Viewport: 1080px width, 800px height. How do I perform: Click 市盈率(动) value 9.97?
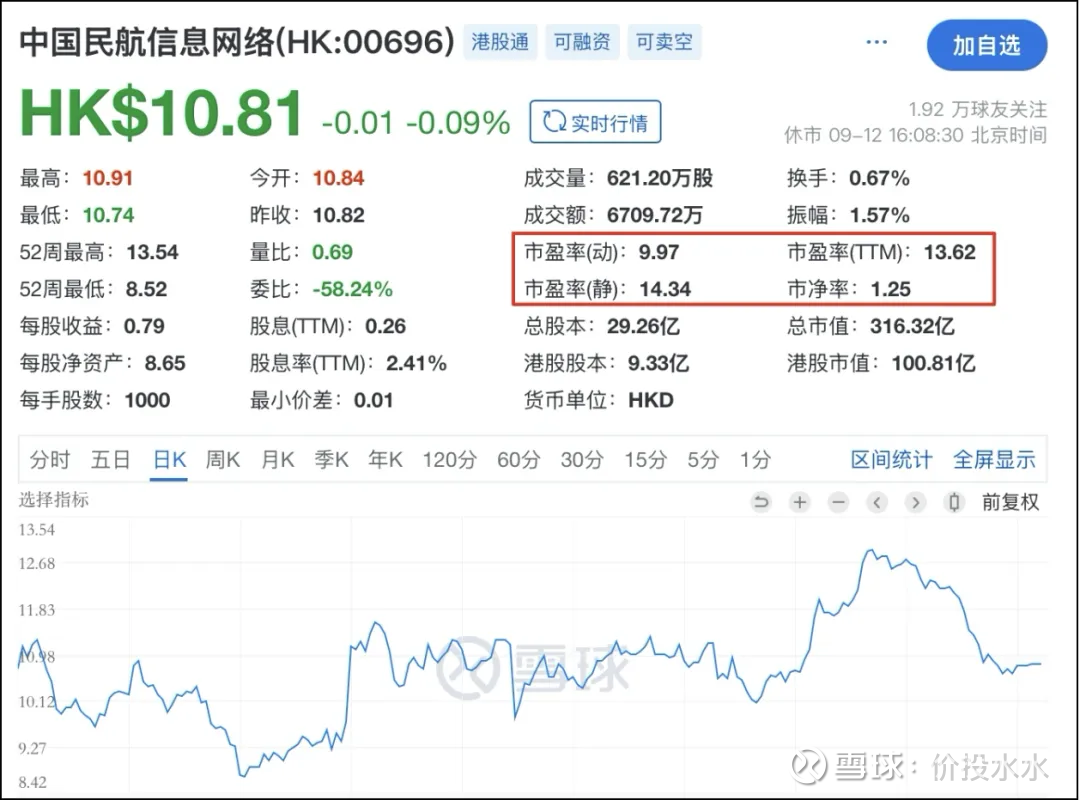(x=658, y=252)
